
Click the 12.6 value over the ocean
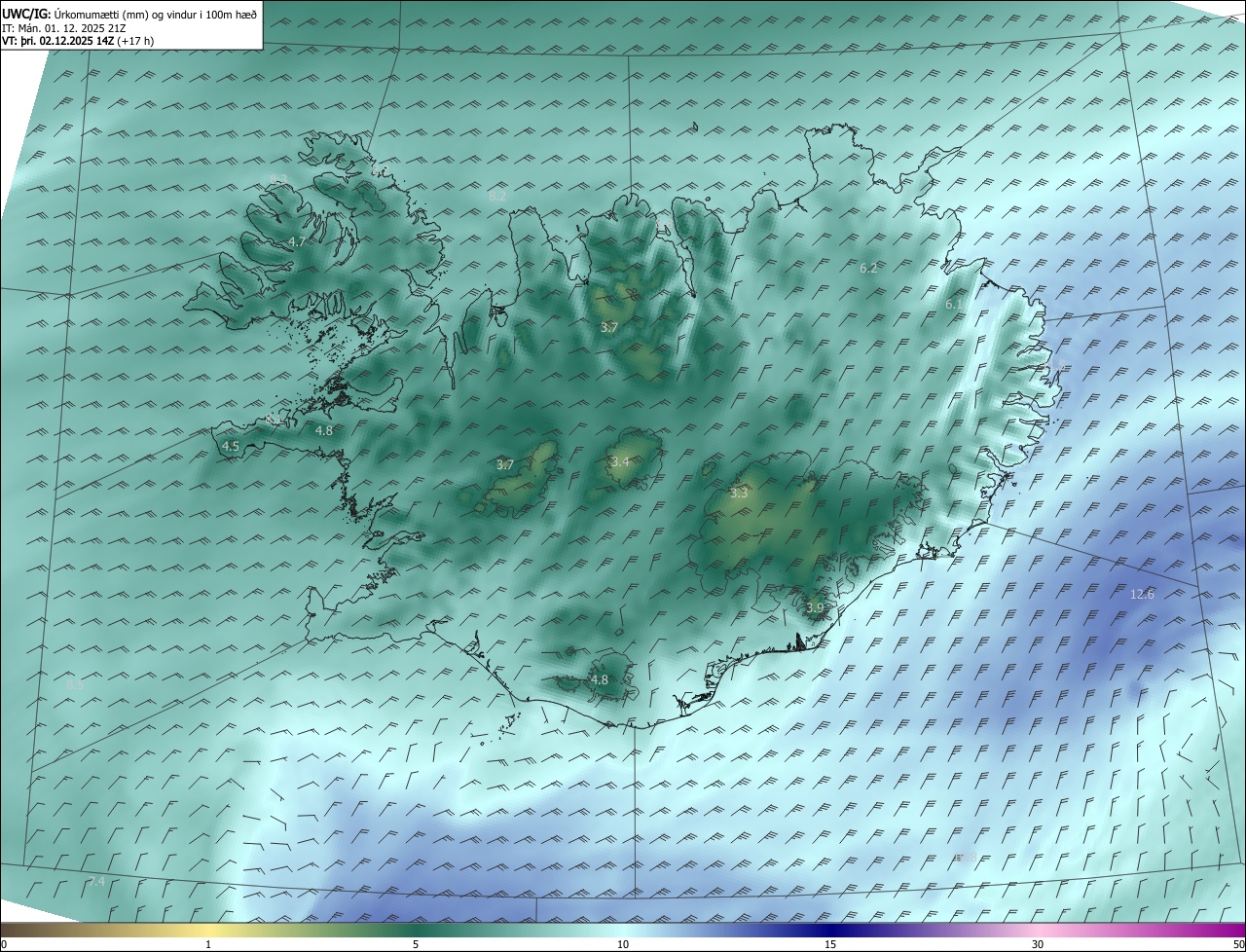(x=1142, y=594)
